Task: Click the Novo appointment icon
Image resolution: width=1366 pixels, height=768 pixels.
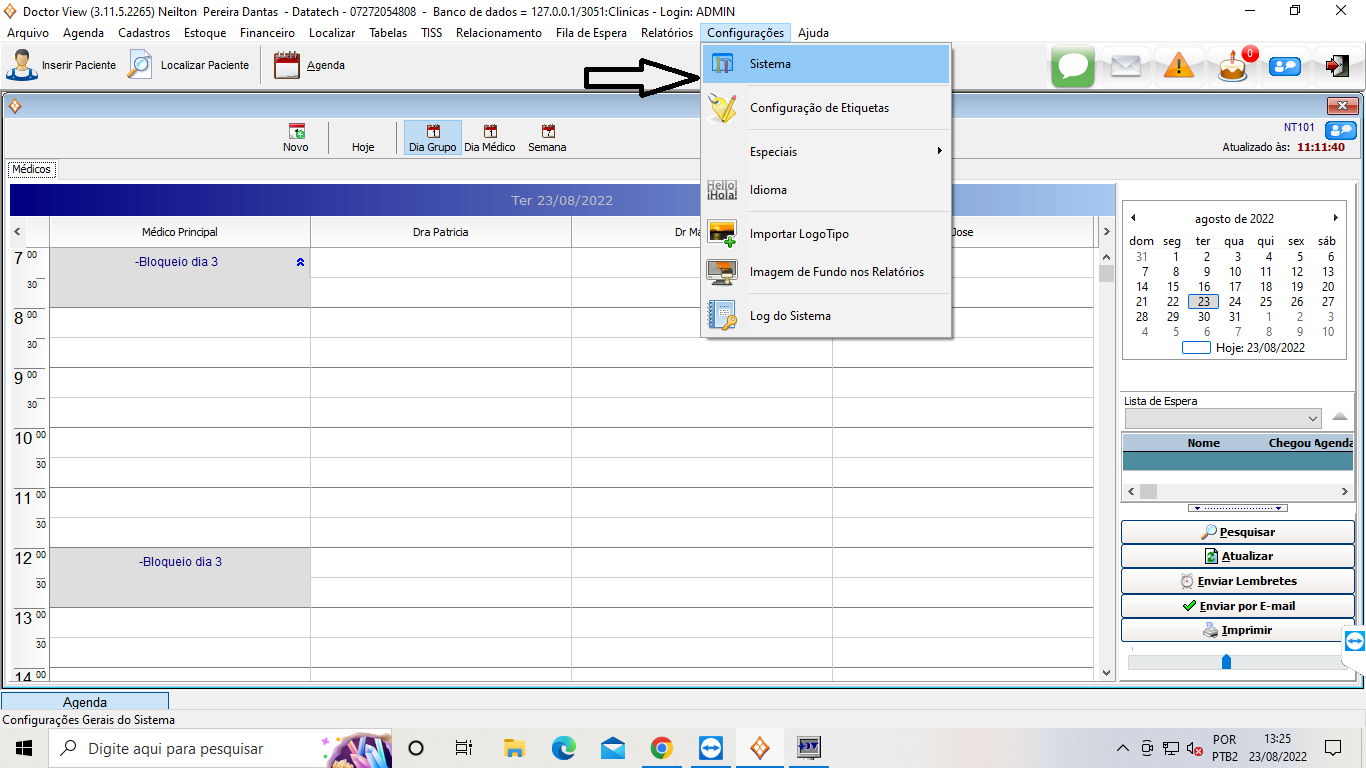Action: coord(296,138)
